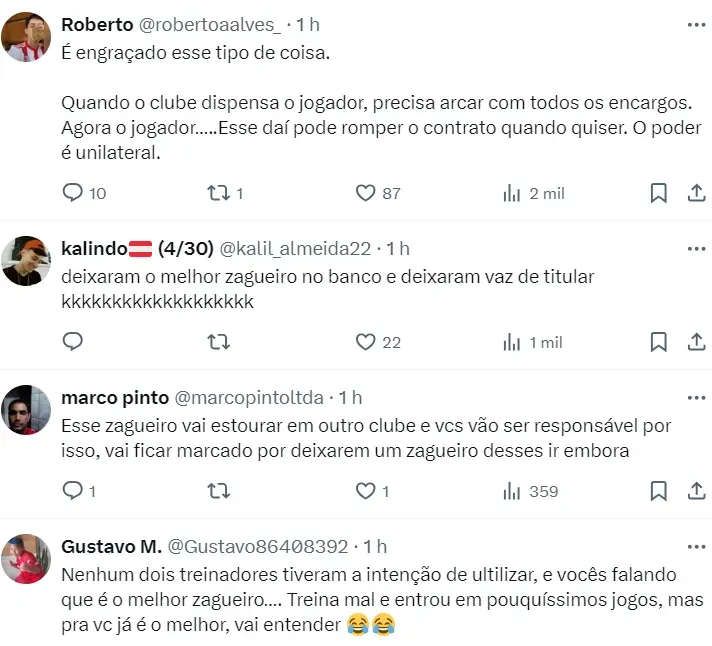View analytics on Roberto's 2 mil views
Viewport: 712px width, 646px height.
[512, 193]
